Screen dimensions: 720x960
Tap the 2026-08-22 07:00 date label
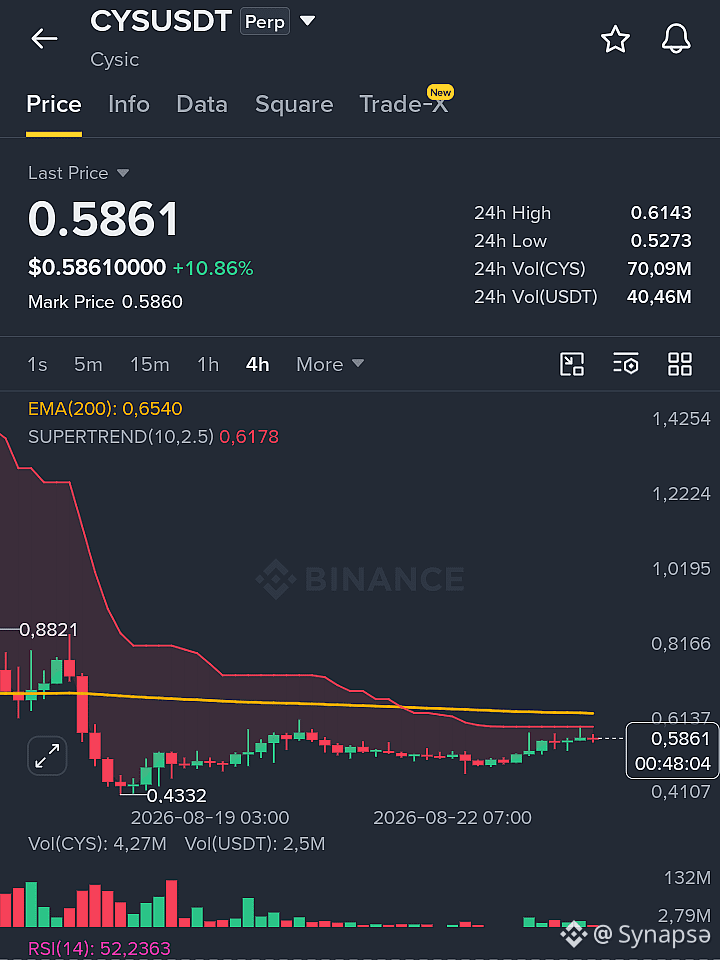[452, 818]
